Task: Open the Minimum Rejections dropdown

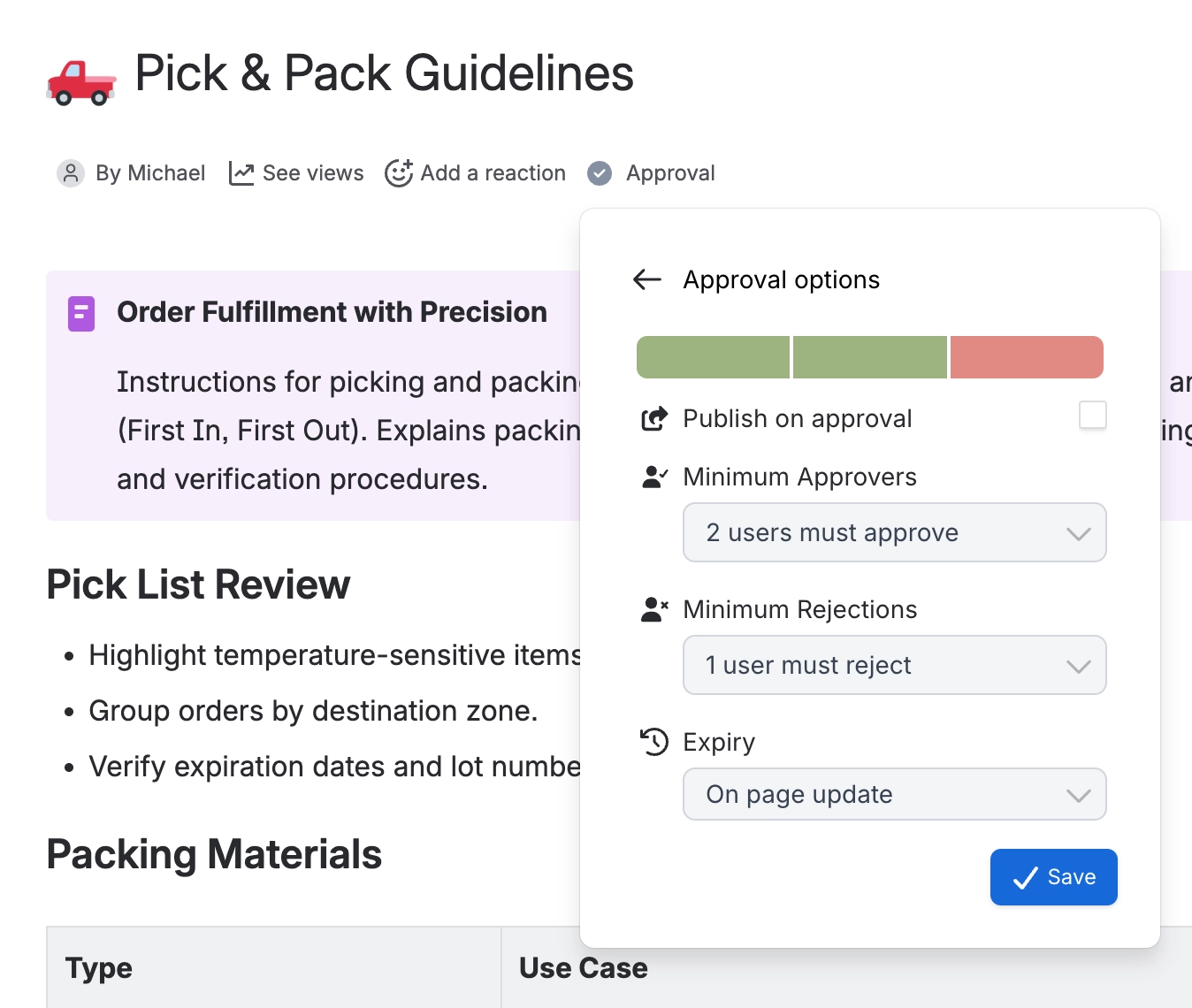Action: (x=894, y=665)
